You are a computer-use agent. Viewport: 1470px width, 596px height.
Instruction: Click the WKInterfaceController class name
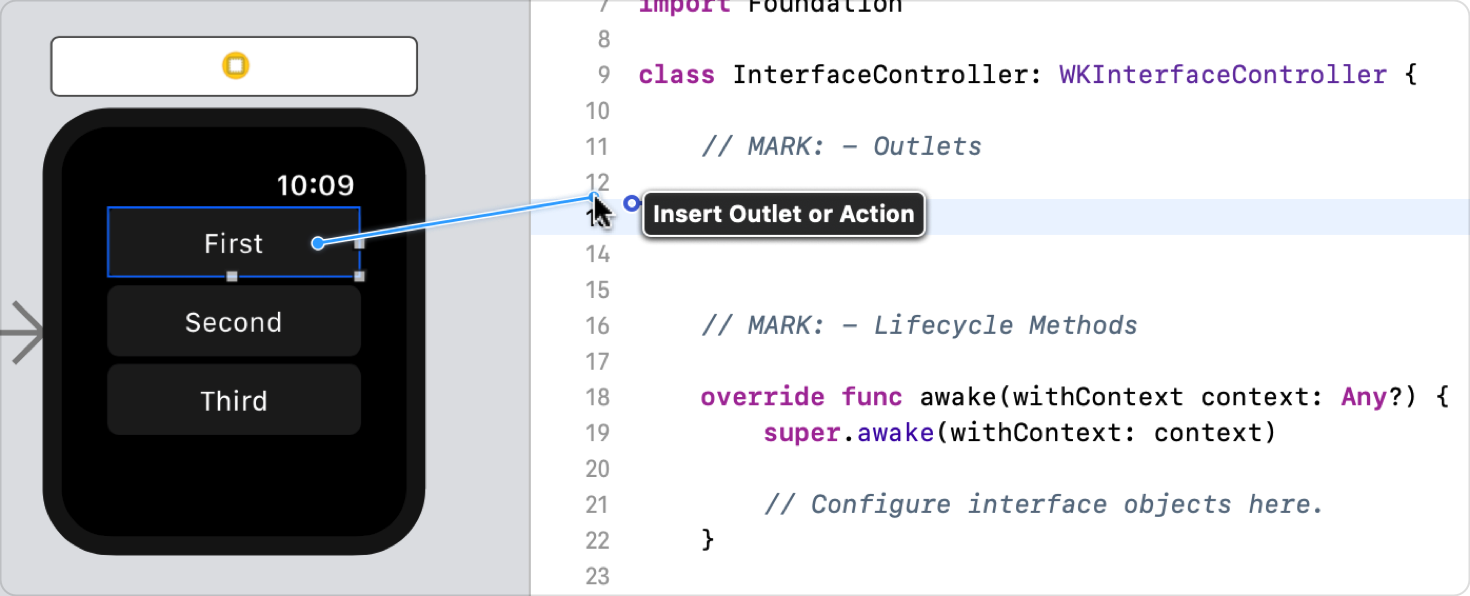coord(1222,74)
